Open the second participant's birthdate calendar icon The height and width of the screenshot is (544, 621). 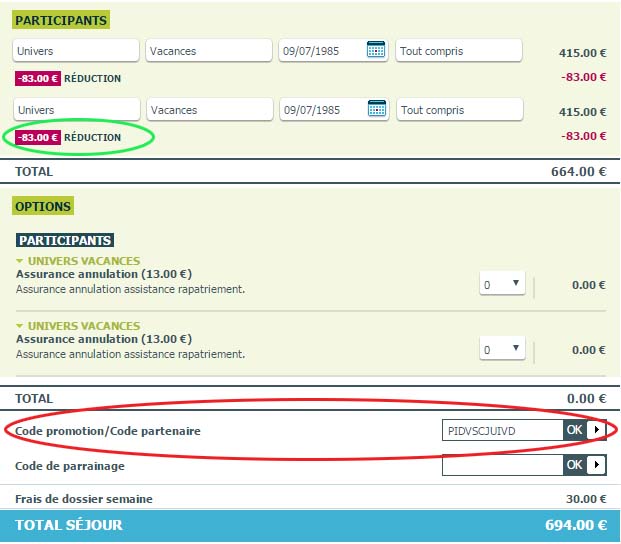pyautogui.click(x=376, y=109)
